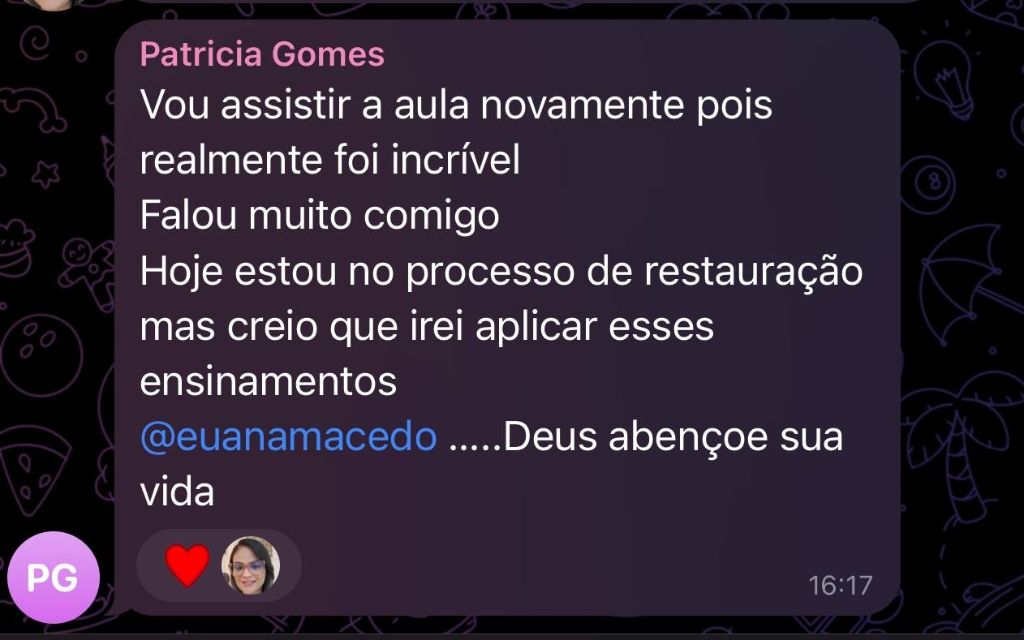Click the word 'vida' on last line
The height and width of the screenshot is (640, 1024).
point(177,492)
